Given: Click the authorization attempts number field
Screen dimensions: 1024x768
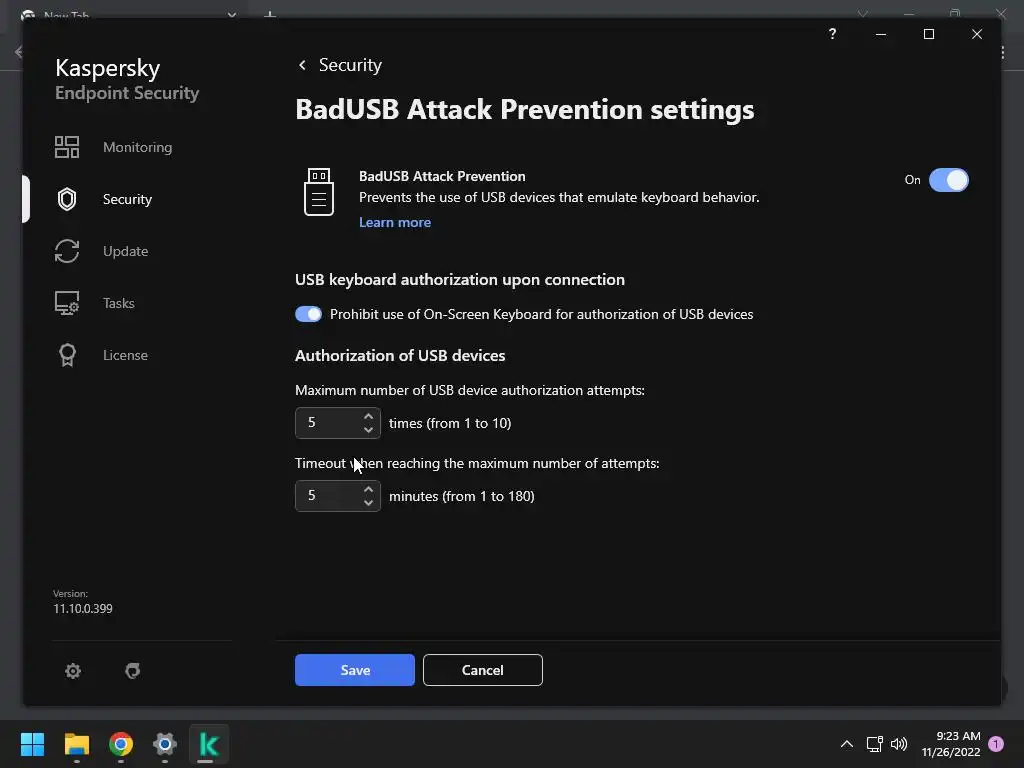Looking at the screenshot, I should (338, 423).
